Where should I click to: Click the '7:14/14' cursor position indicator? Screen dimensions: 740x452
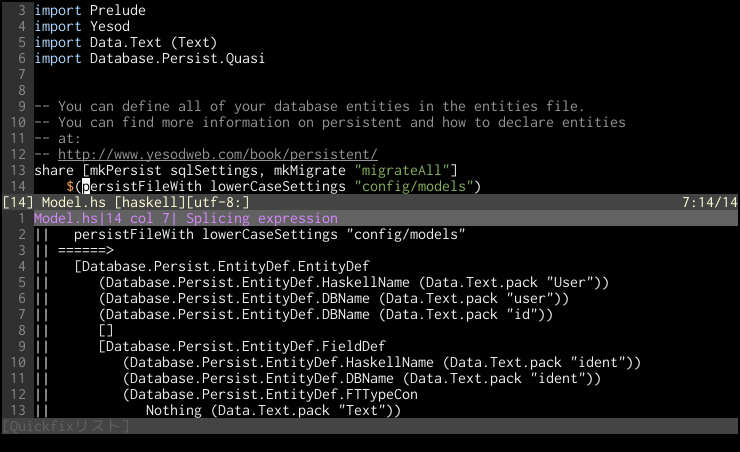(x=708, y=202)
